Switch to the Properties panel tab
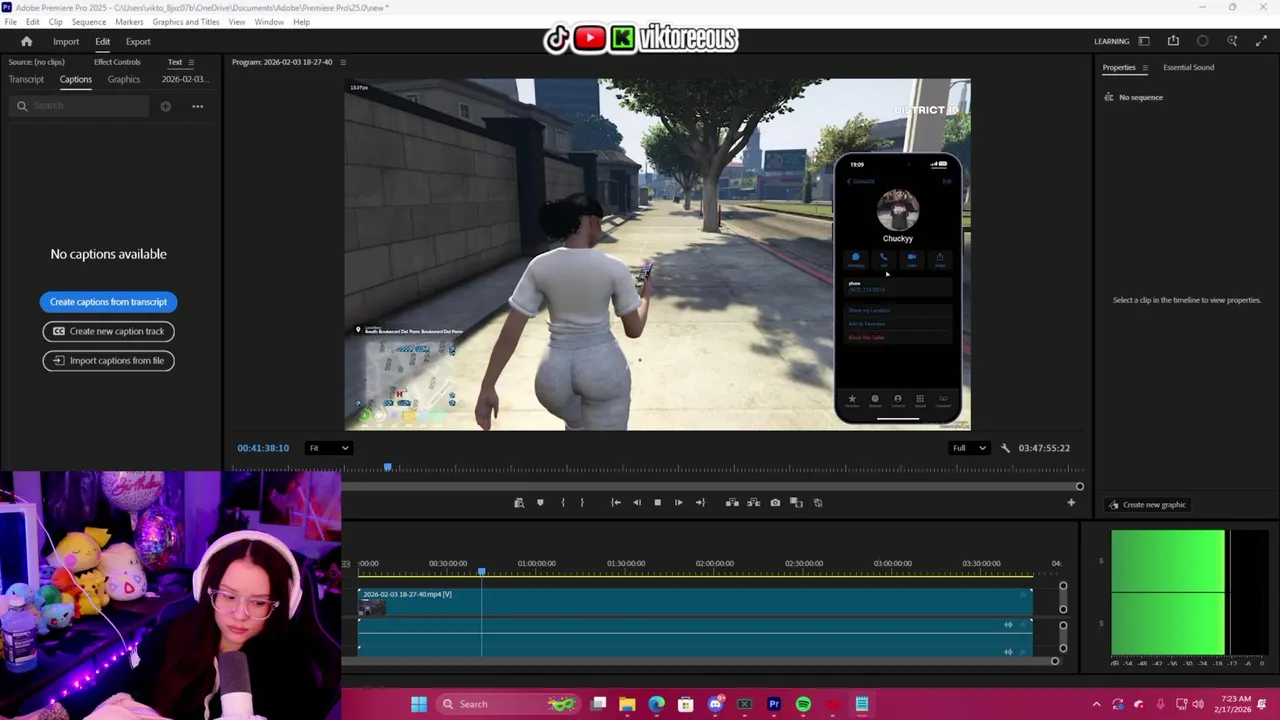Image resolution: width=1280 pixels, height=720 pixels. pos(1119,67)
